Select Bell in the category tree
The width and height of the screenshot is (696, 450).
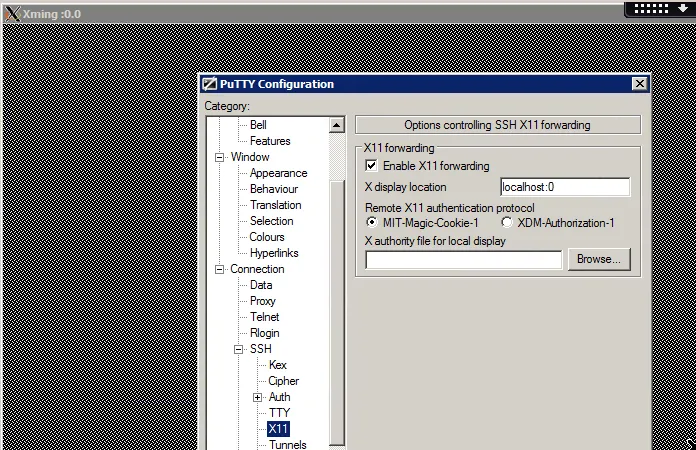coord(258,125)
